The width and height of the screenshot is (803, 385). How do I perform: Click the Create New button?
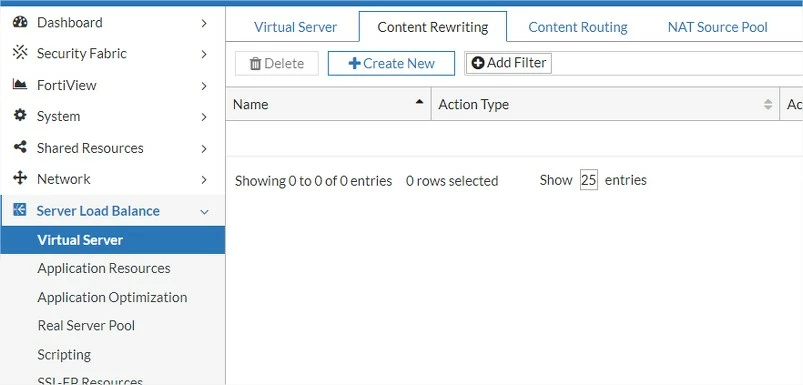pos(391,63)
